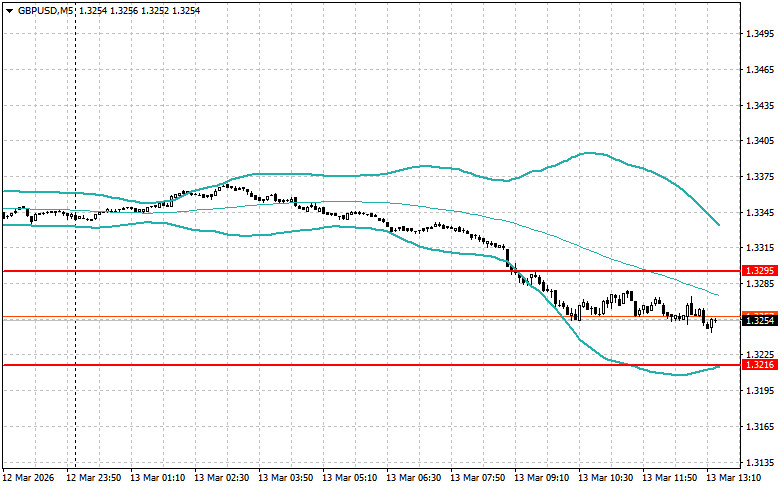Select the red horizontal line at 1.3295
The width and height of the screenshot is (781, 489).
coord(371,271)
